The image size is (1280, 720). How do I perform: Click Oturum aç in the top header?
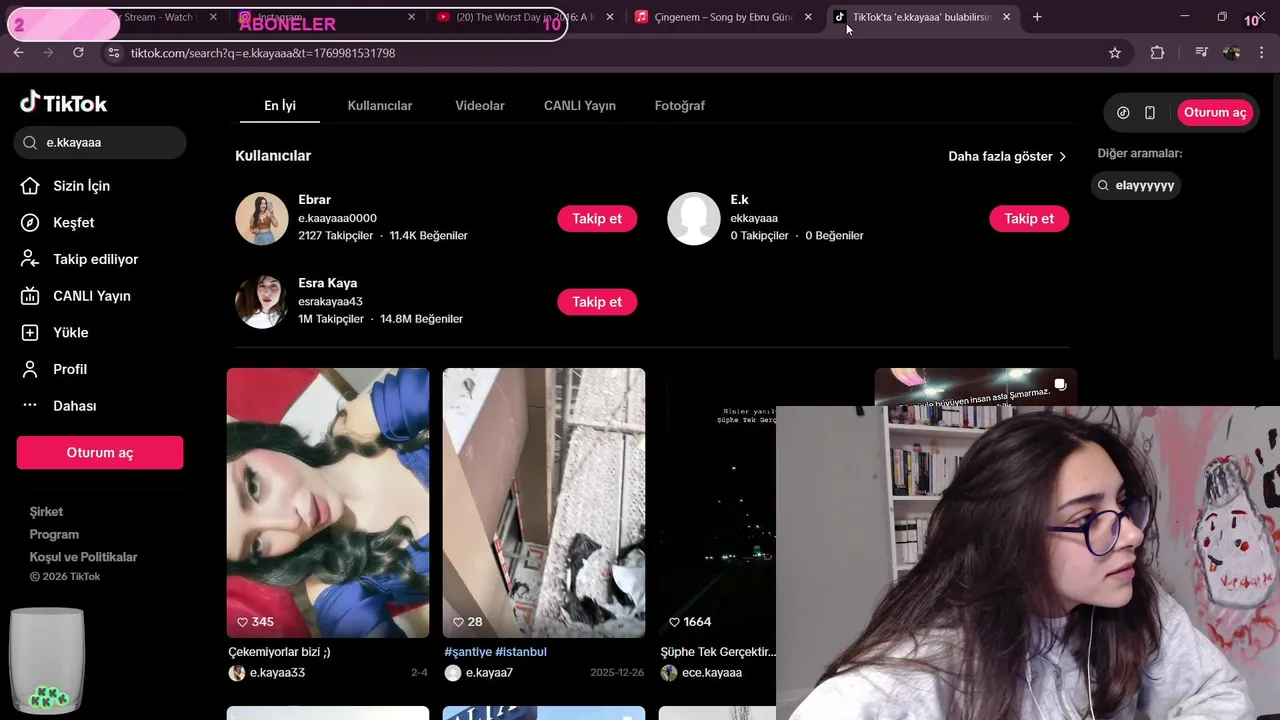pos(1215,113)
